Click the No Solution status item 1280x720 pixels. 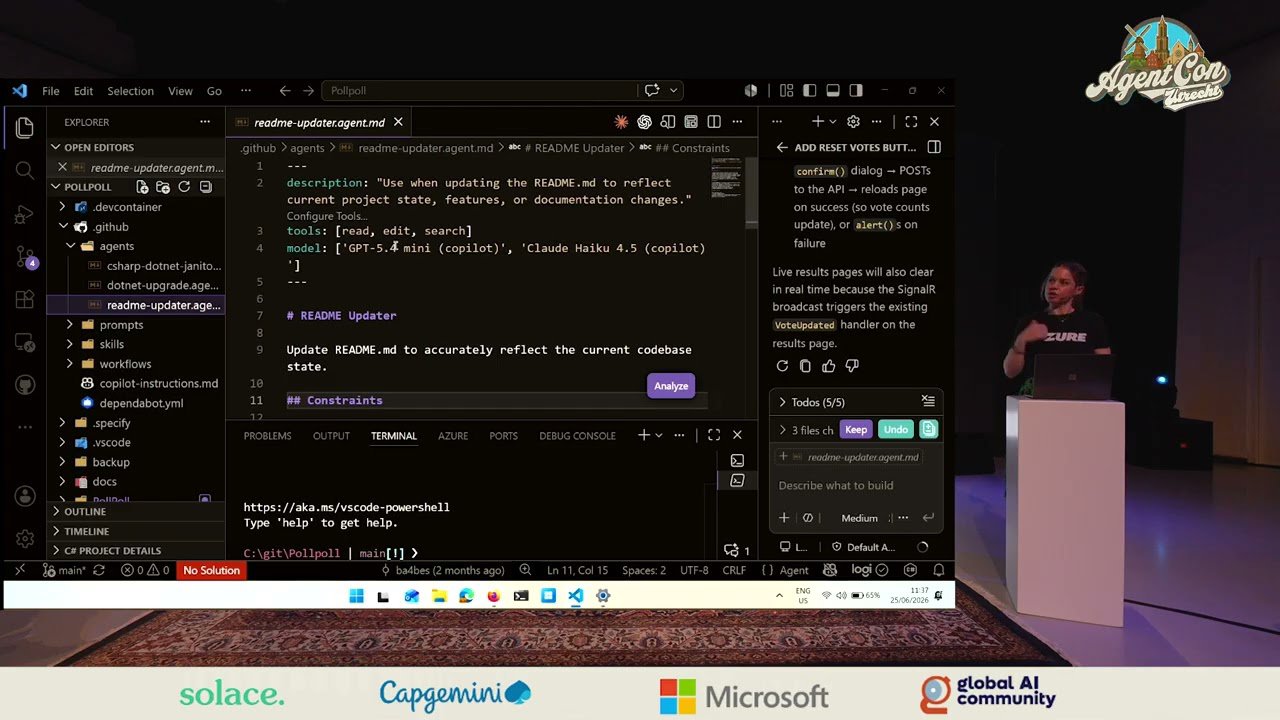[211, 570]
